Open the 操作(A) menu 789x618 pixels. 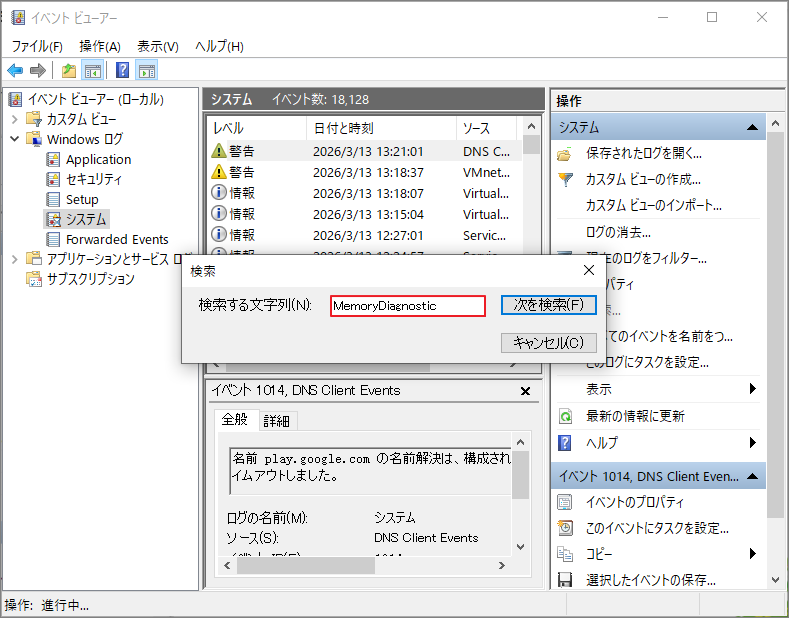tap(100, 46)
